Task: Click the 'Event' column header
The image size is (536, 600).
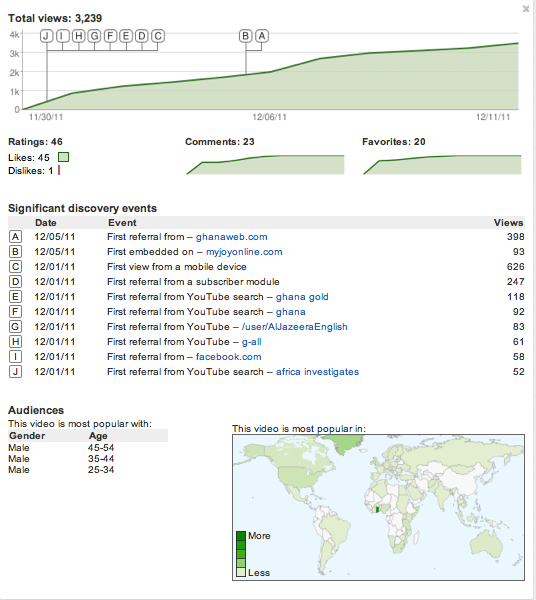Action: 122,223
